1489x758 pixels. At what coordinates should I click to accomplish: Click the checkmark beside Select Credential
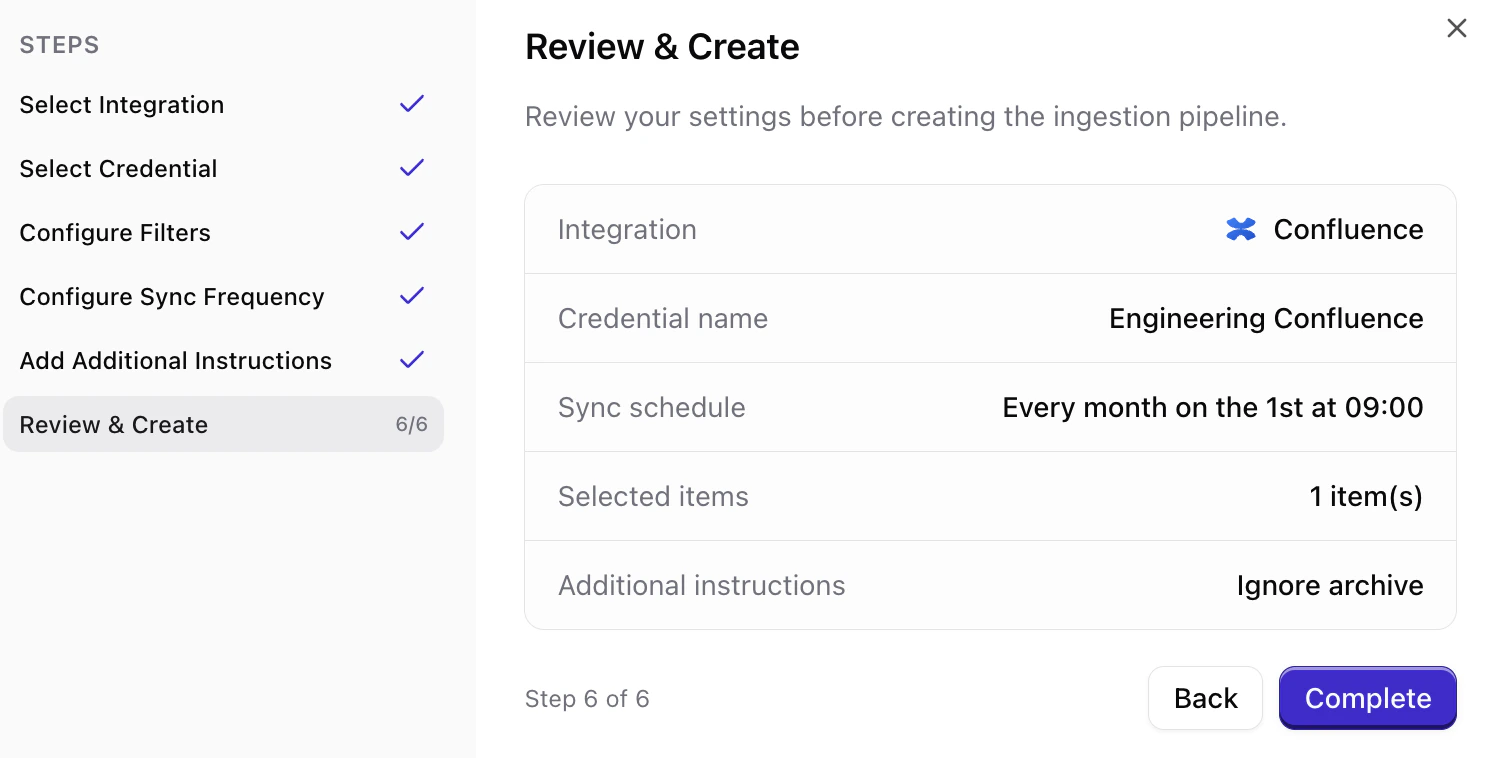point(411,167)
